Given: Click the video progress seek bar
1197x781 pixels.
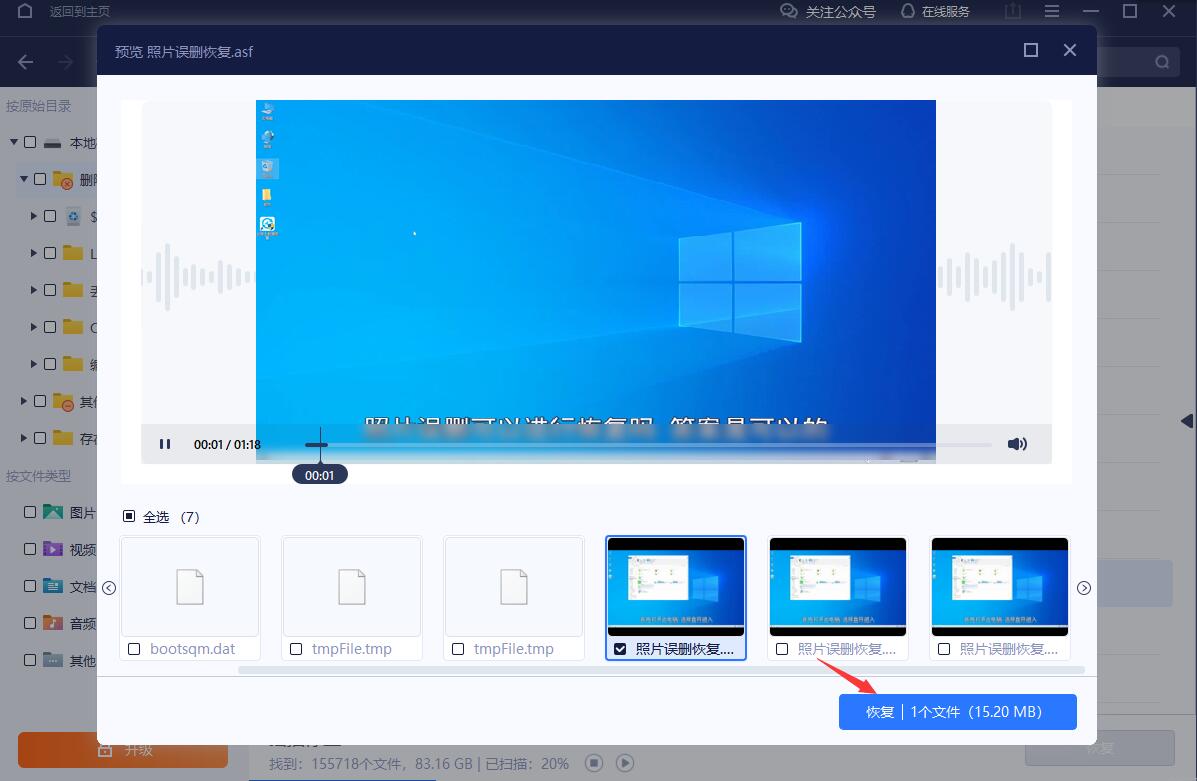Looking at the screenshot, I should click(649, 444).
